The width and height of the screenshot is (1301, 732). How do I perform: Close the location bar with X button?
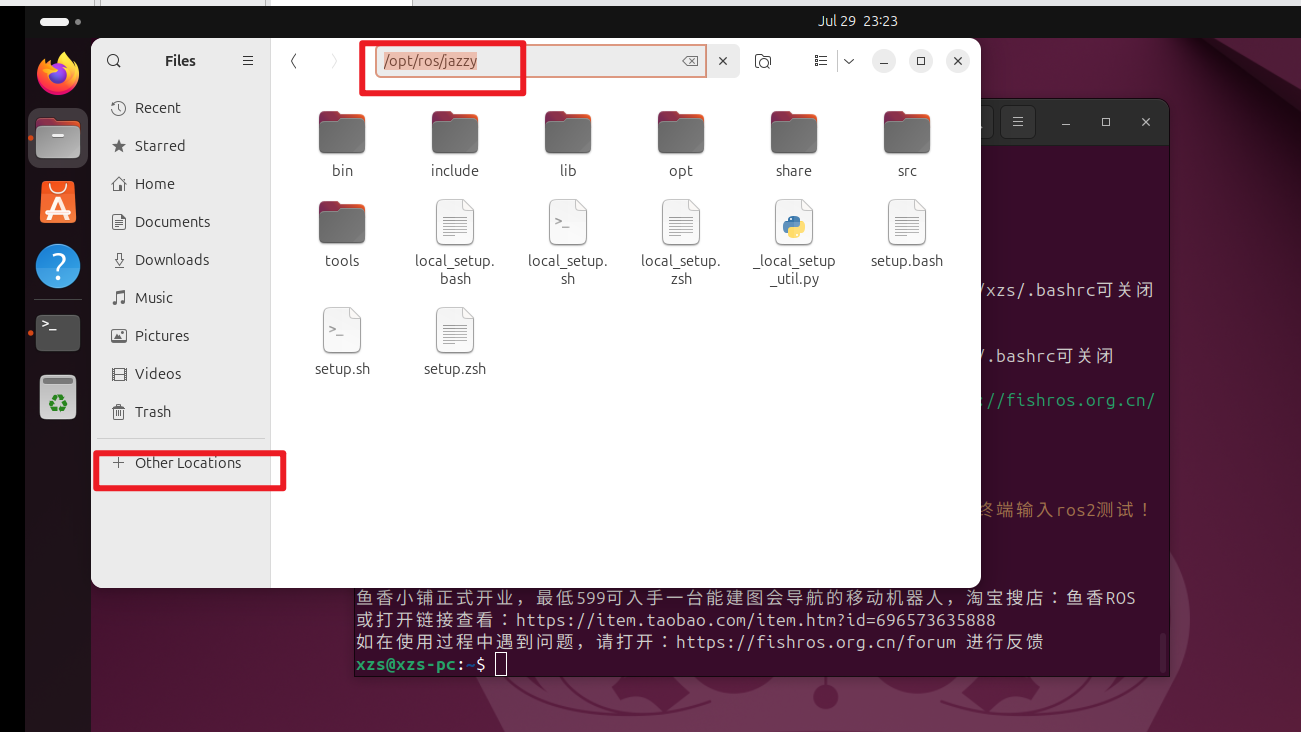[x=723, y=61]
